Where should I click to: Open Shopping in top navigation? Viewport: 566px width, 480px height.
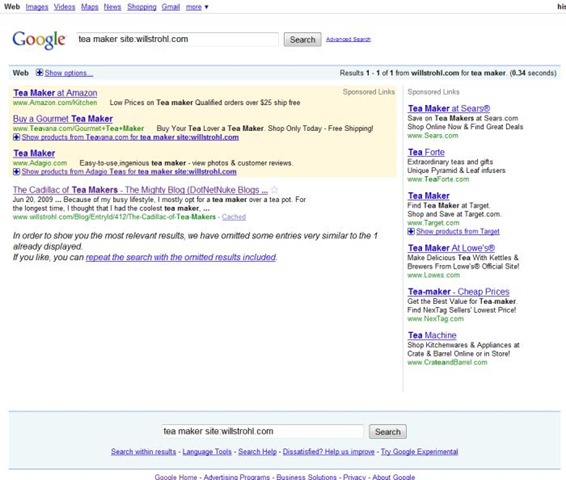tap(142, 7)
